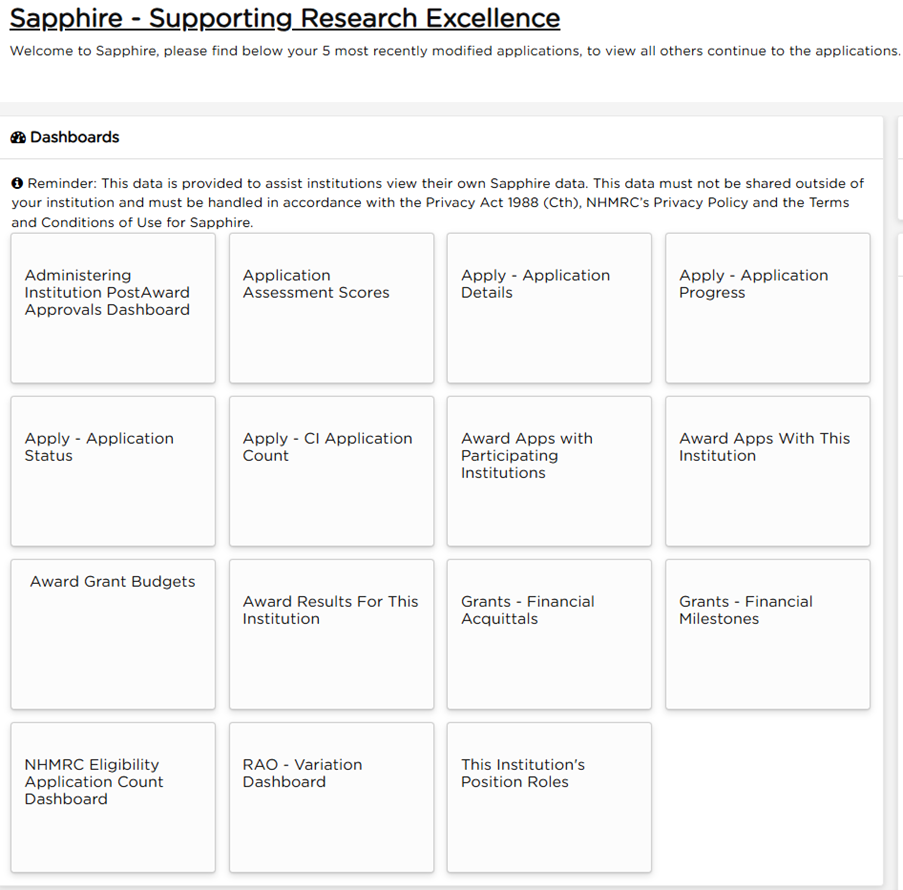The width and height of the screenshot is (903, 890).
Task: Select the Apply - Application Status tile
Action: (112, 470)
